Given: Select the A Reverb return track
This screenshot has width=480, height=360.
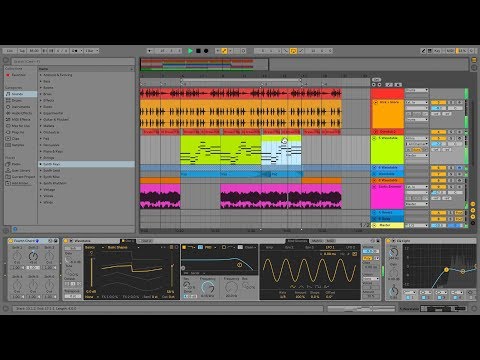Looking at the screenshot, I should [x=387, y=212].
